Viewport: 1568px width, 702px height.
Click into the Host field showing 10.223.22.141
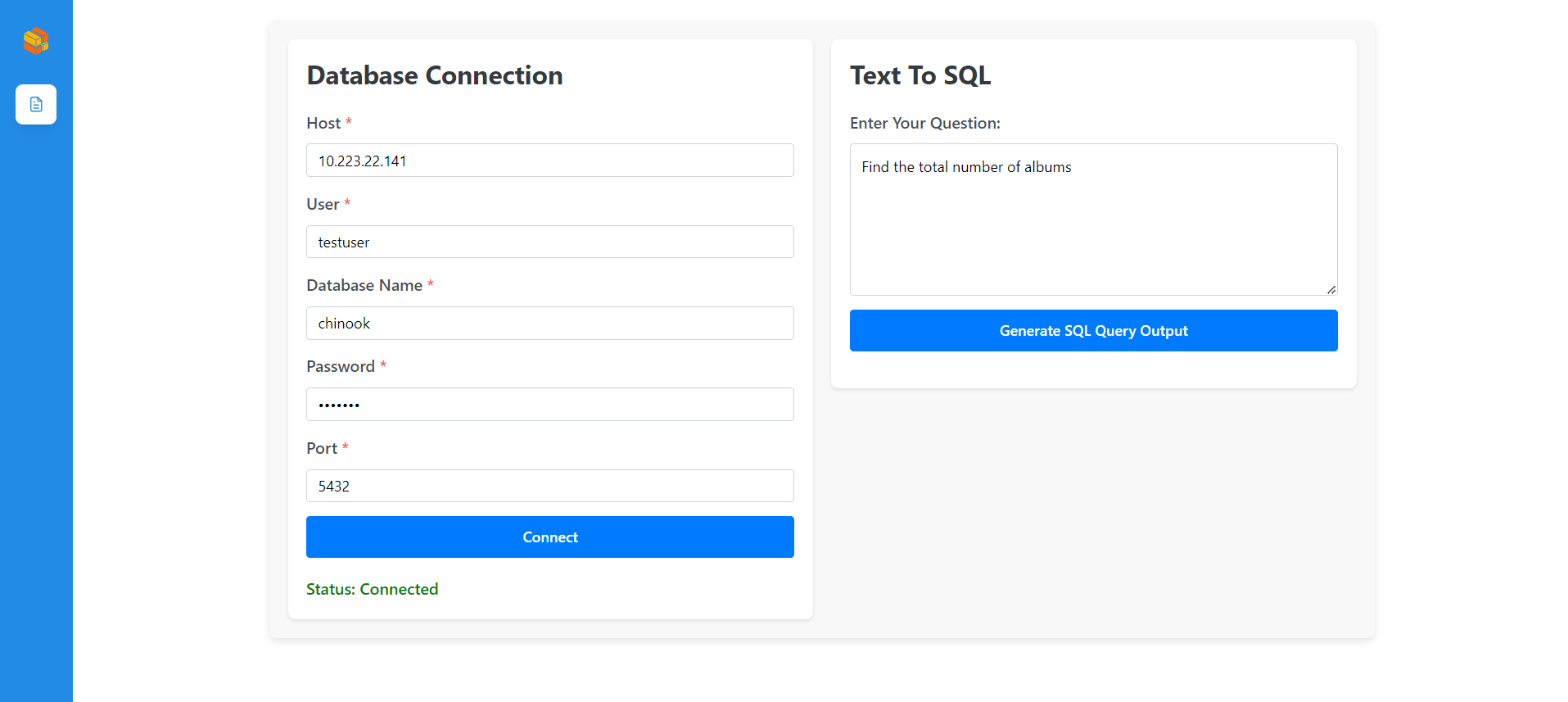click(x=549, y=160)
